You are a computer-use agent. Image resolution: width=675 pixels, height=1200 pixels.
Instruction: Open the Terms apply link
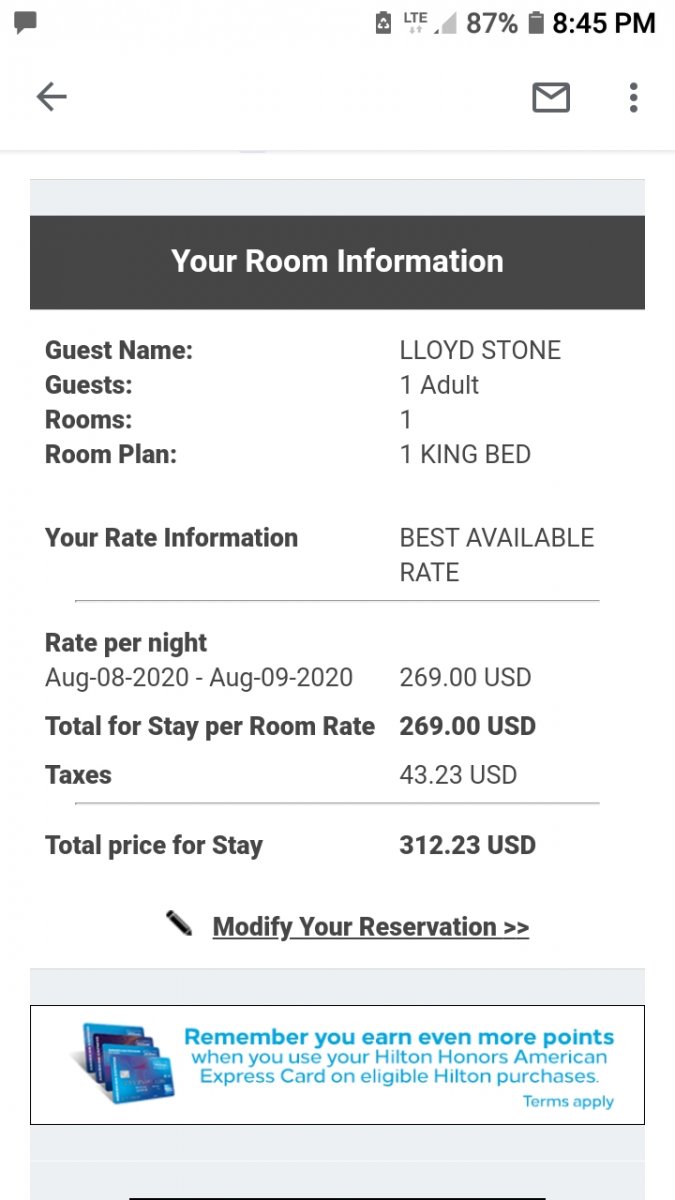click(x=568, y=1102)
